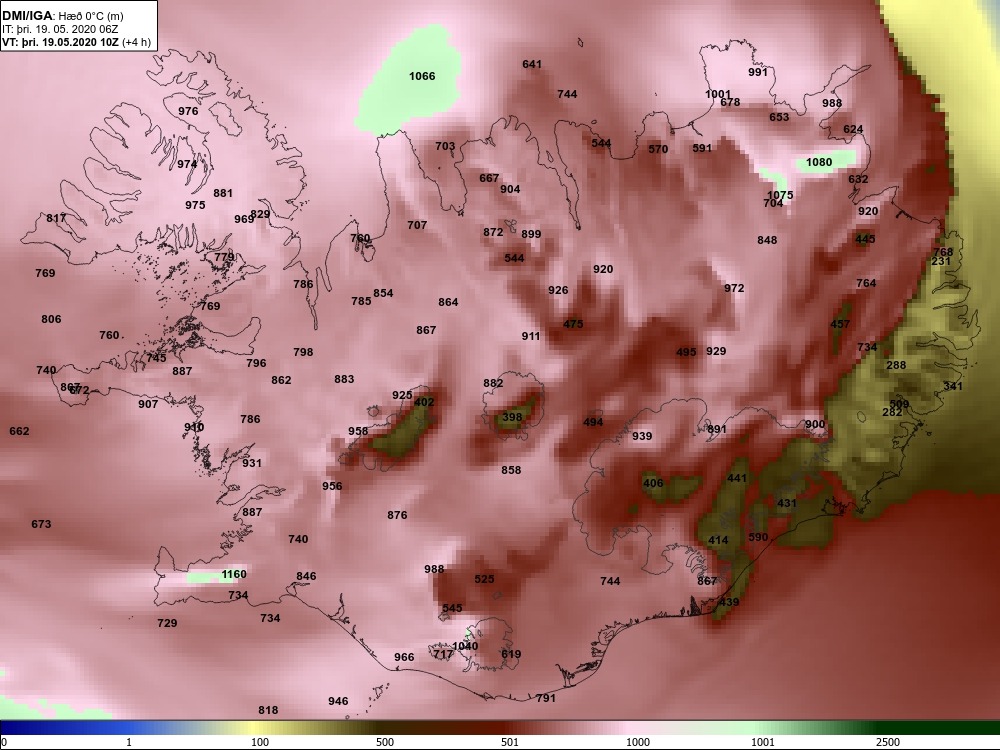Viewport: 1000px width, 750px height.
Task: Click the 406 value on the large southeast glacier
Action: pyautogui.click(x=653, y=483)
